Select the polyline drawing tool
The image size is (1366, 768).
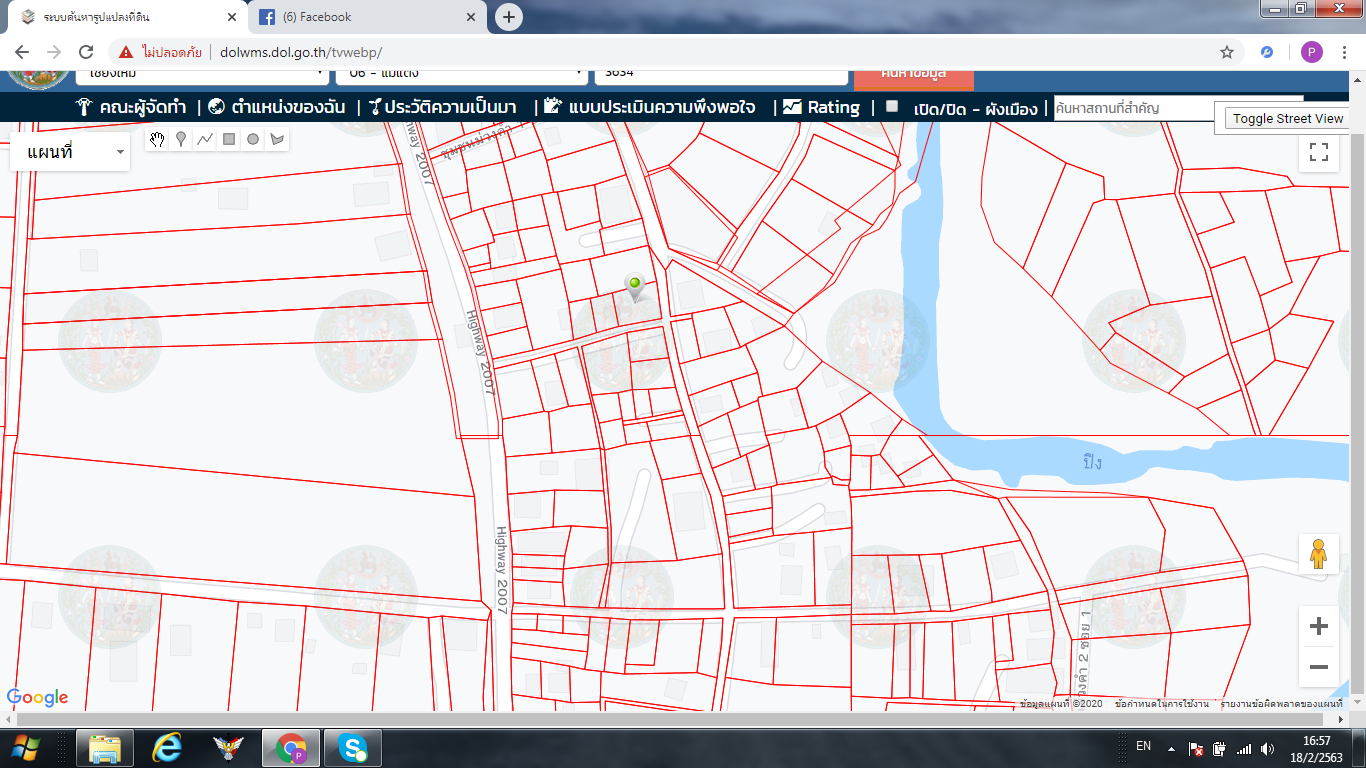point(205,139)
